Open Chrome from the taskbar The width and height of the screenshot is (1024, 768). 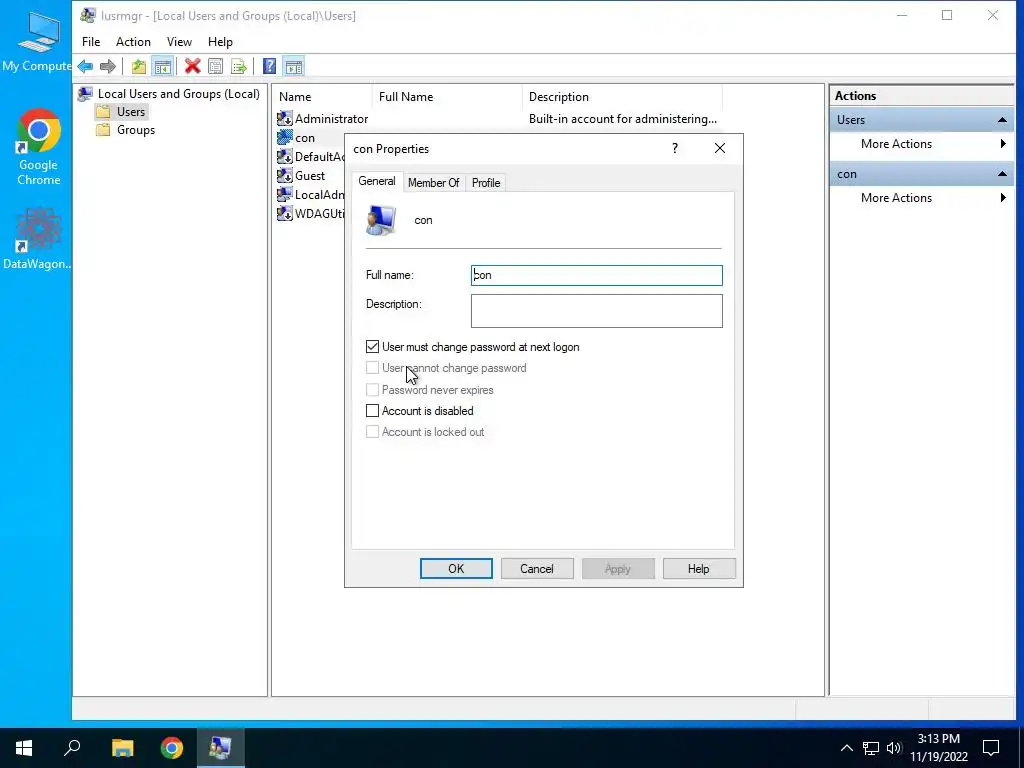pos(172,748)
